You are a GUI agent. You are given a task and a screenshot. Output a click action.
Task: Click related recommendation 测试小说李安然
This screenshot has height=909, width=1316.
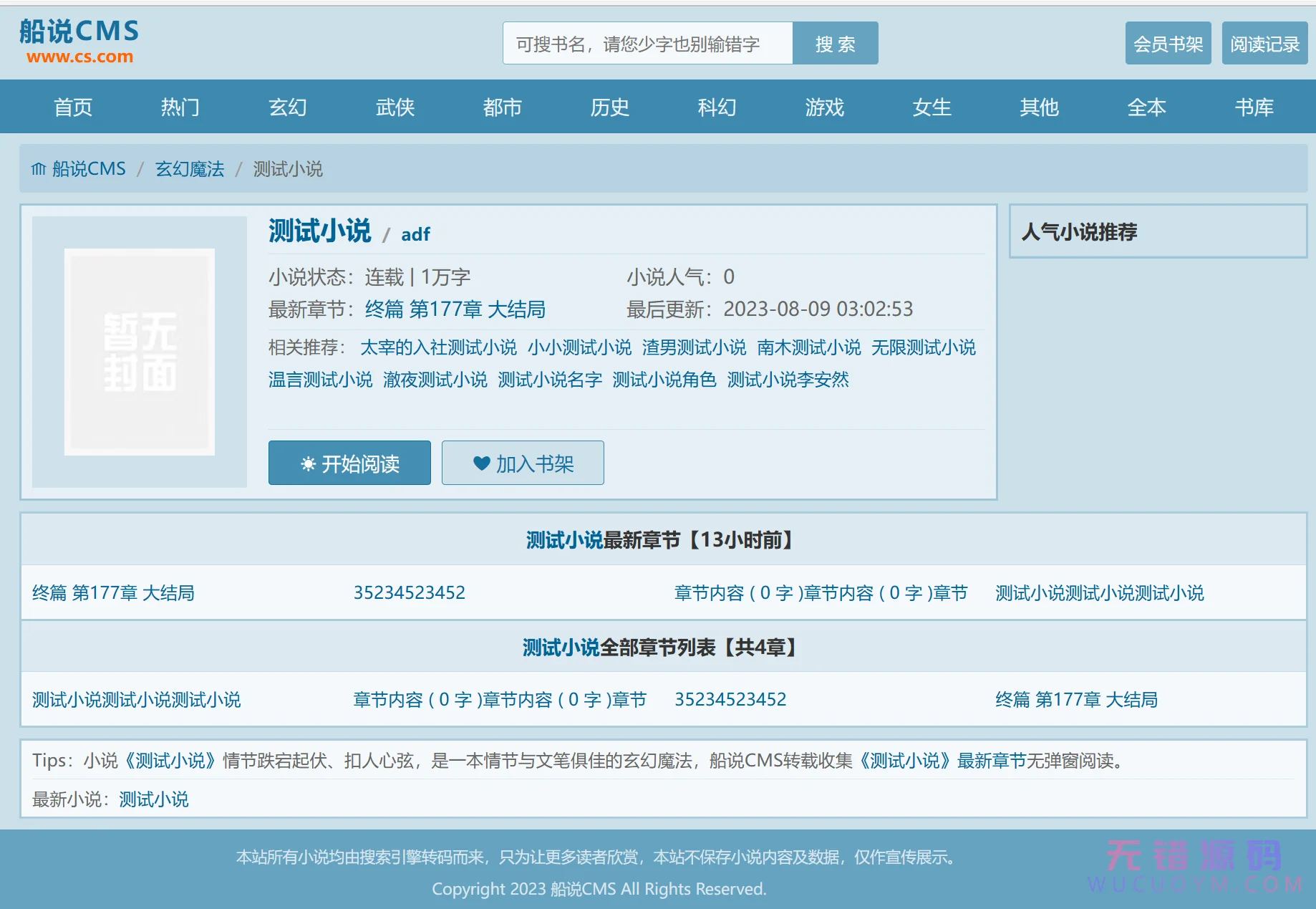pos(788,380)
